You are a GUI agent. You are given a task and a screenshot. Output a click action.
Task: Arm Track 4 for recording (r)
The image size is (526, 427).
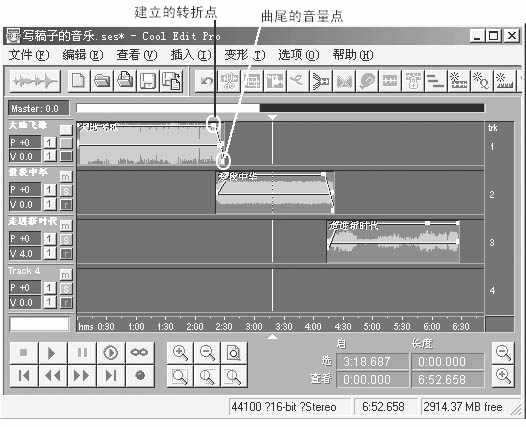coord(66,303)
